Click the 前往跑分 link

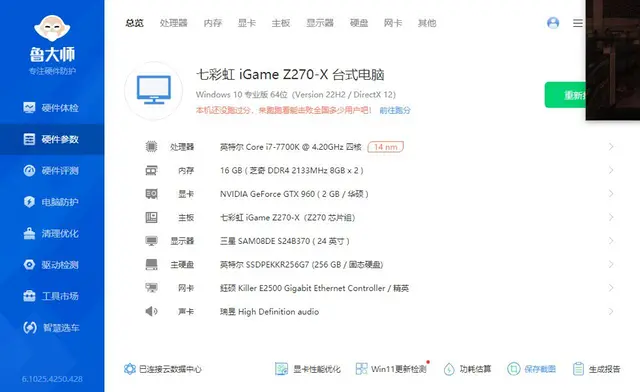point(395,110)
